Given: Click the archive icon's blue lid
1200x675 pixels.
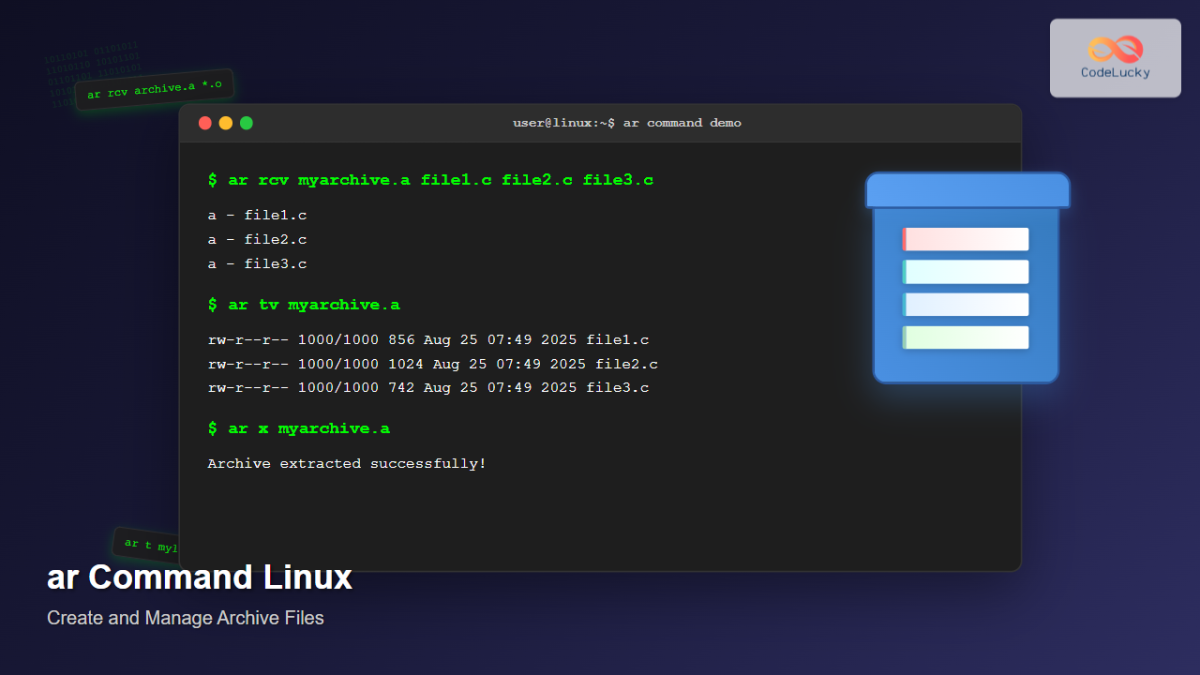Looking at the screenshot, I should point(967,189).
